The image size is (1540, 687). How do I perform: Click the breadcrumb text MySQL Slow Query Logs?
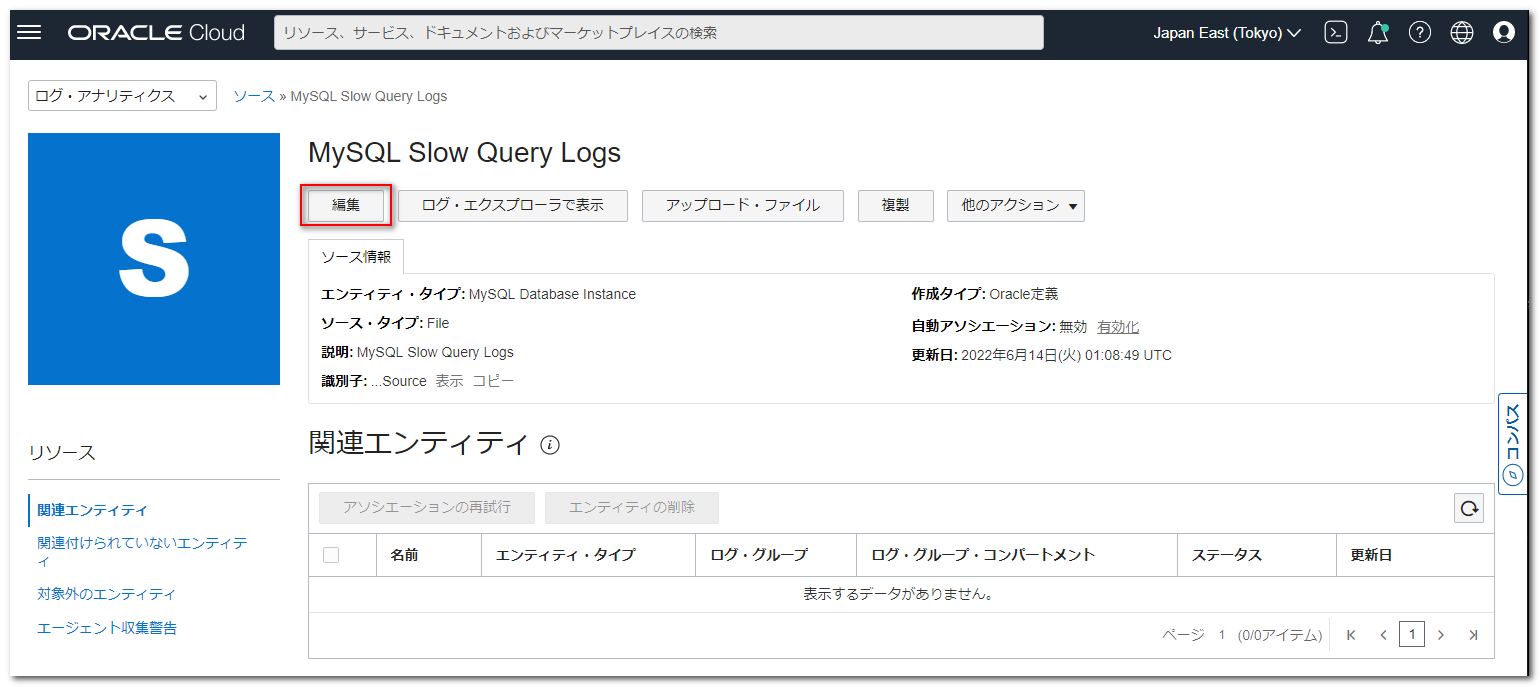point(369,96)
